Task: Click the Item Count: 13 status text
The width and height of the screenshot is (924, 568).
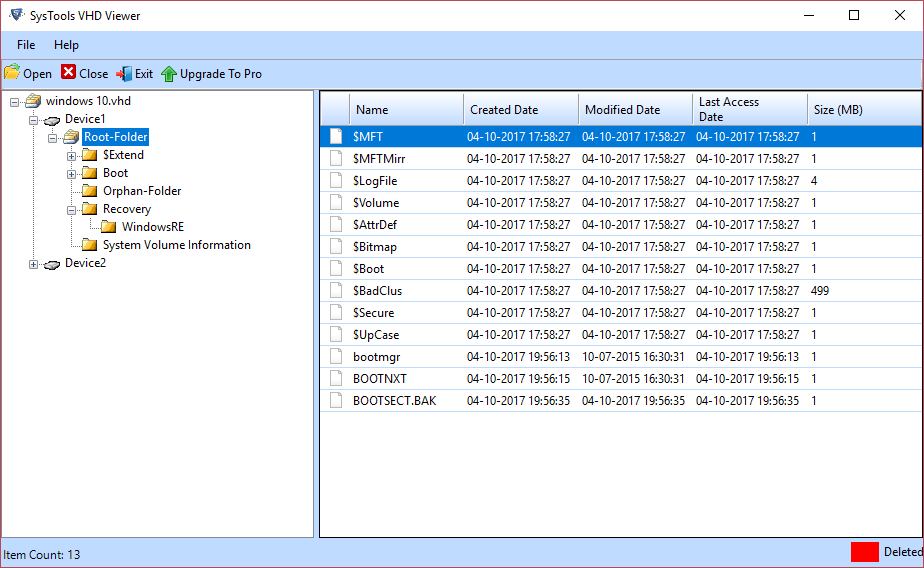Action: click(42, 554)
